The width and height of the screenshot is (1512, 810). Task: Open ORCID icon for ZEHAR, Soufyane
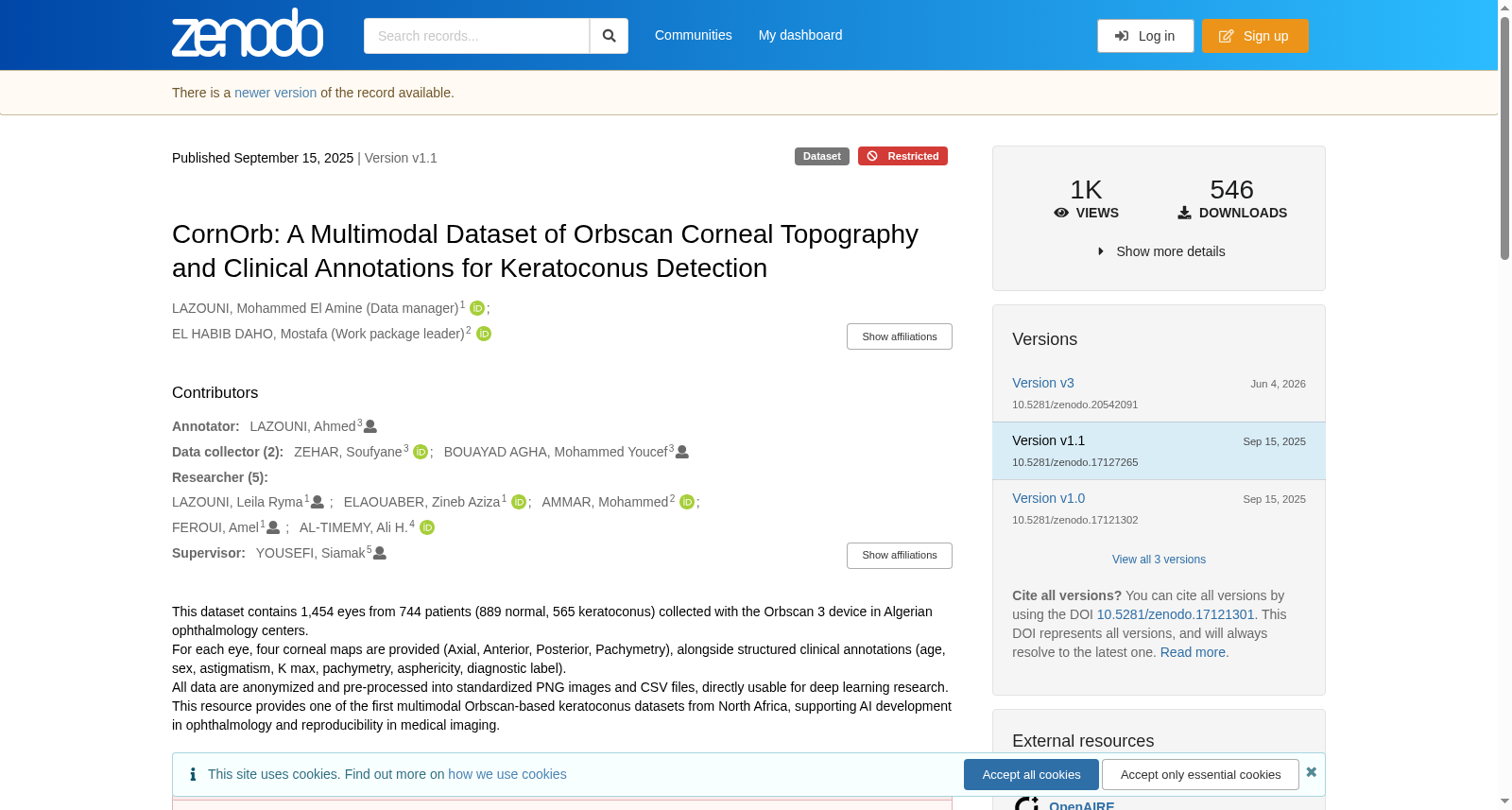421,452
